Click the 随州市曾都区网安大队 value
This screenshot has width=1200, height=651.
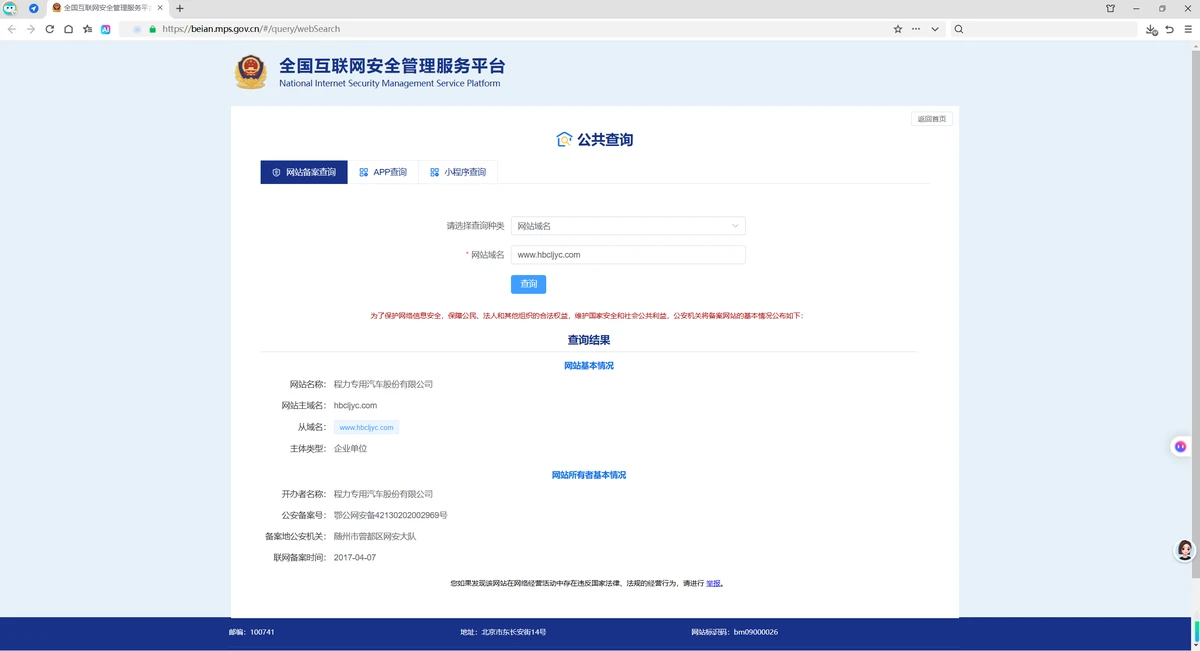375,537
